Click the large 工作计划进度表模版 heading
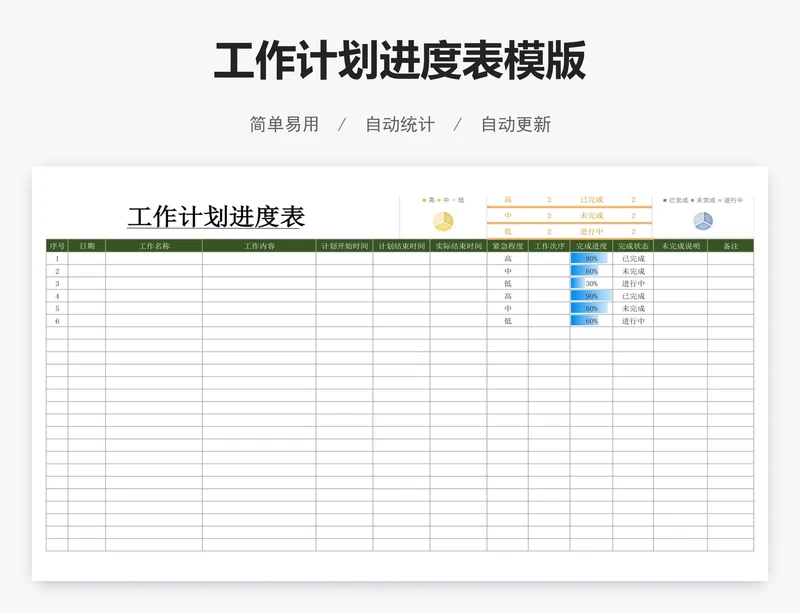The image size is (800, 613). click(400, 61)
